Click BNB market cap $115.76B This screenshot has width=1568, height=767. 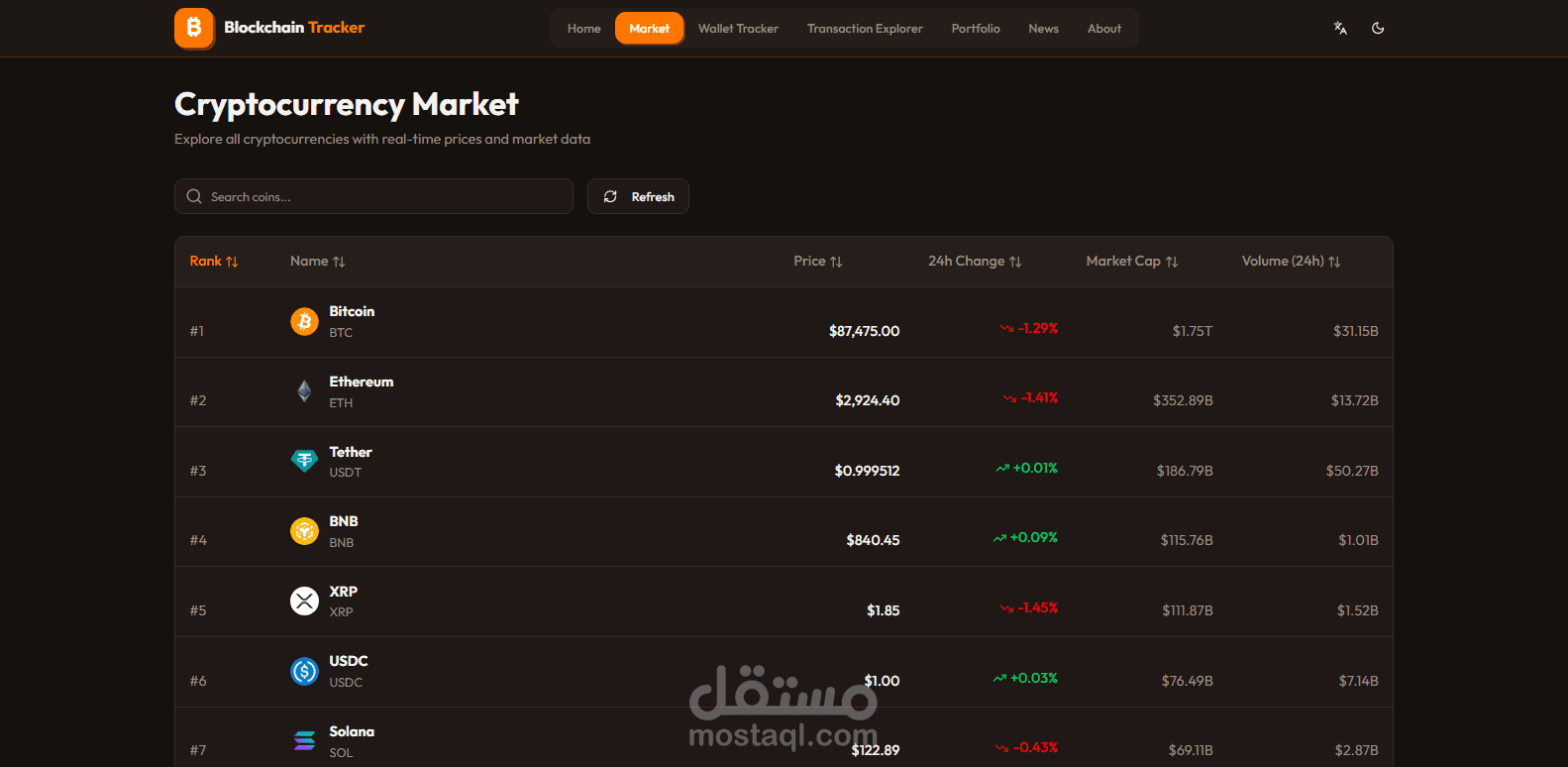(x=1187, y=540)
